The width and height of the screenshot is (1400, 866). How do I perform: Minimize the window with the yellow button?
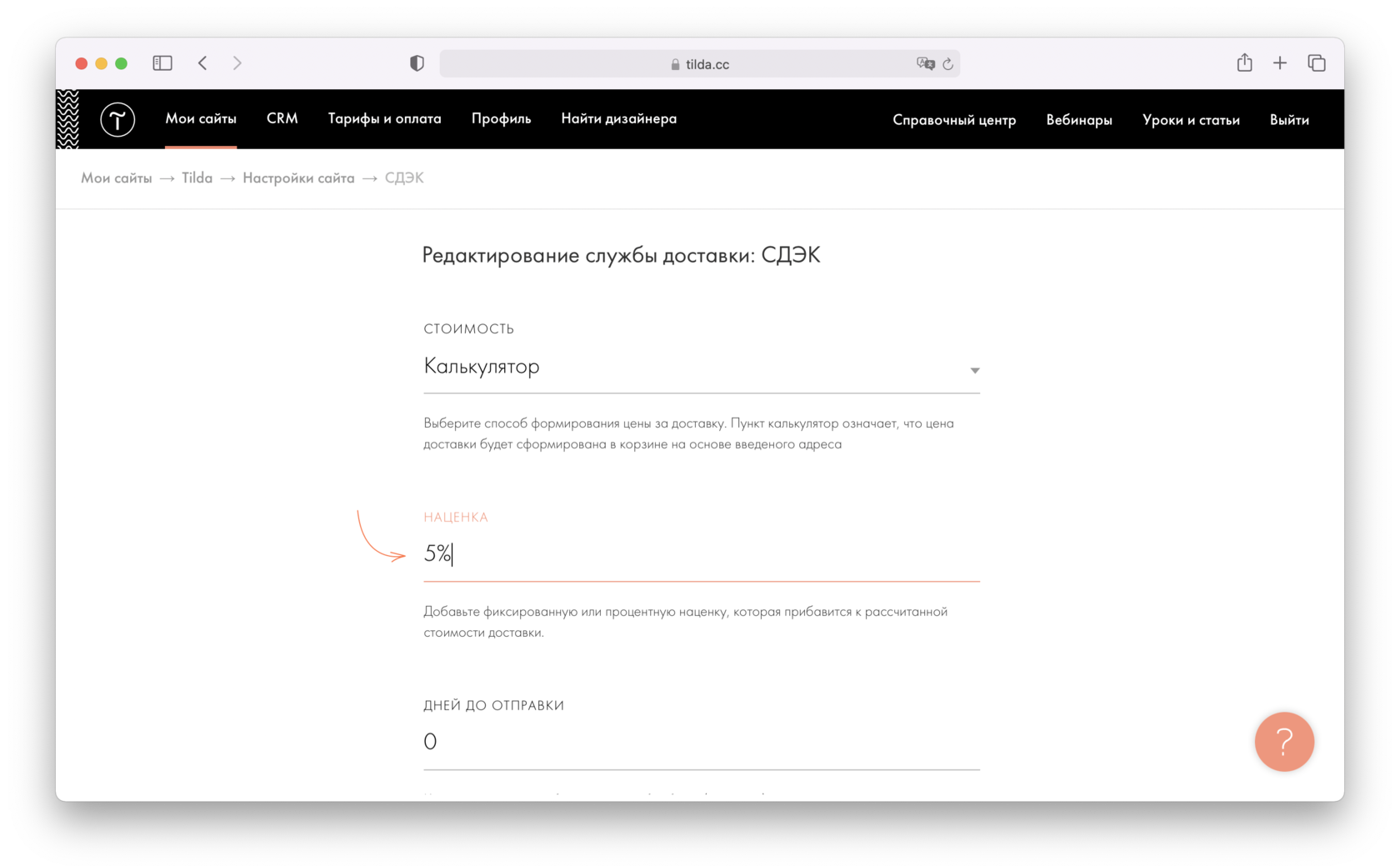(x=102, y=63)
